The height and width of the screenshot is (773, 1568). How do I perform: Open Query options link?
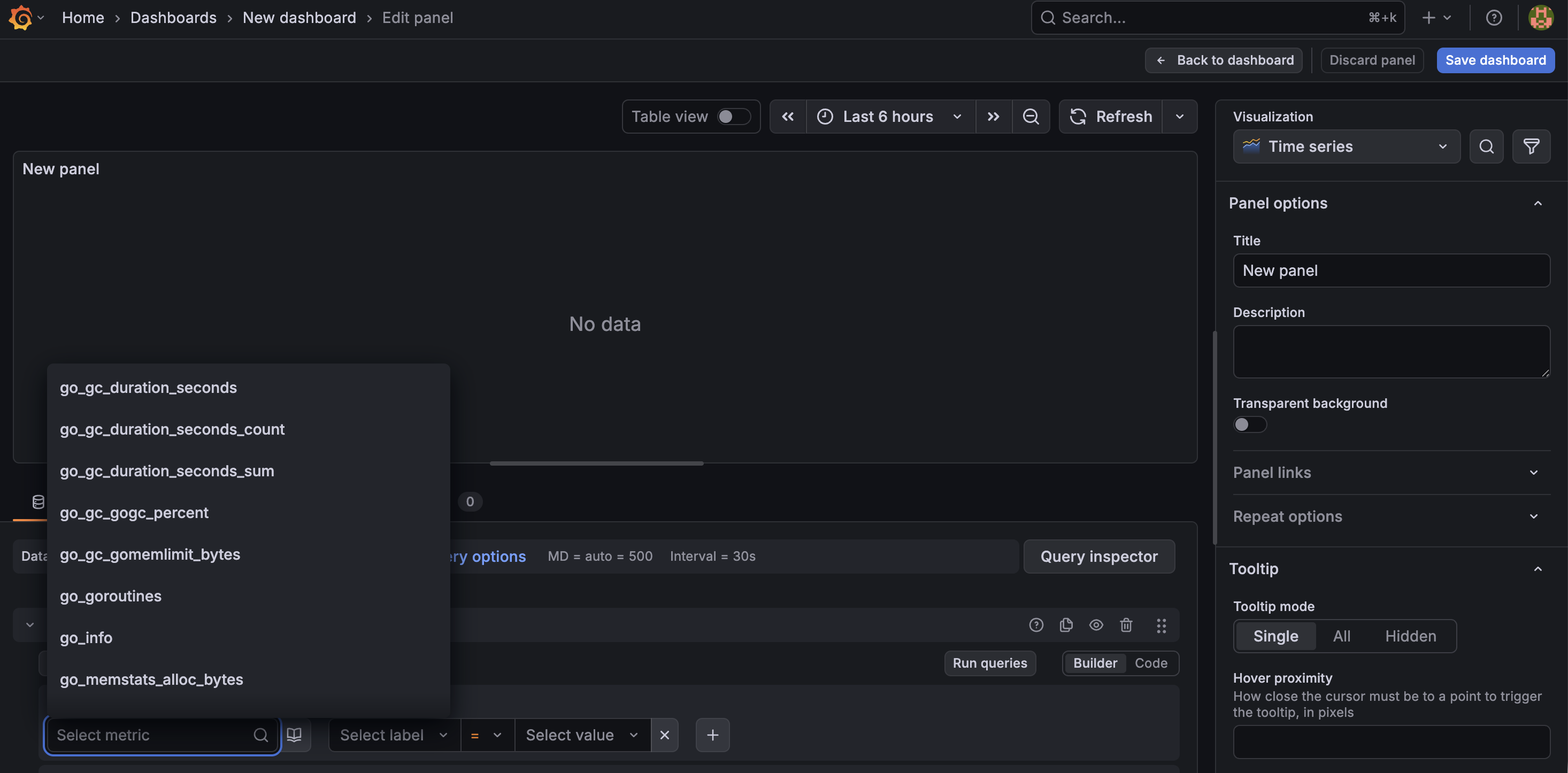point(488,556)
